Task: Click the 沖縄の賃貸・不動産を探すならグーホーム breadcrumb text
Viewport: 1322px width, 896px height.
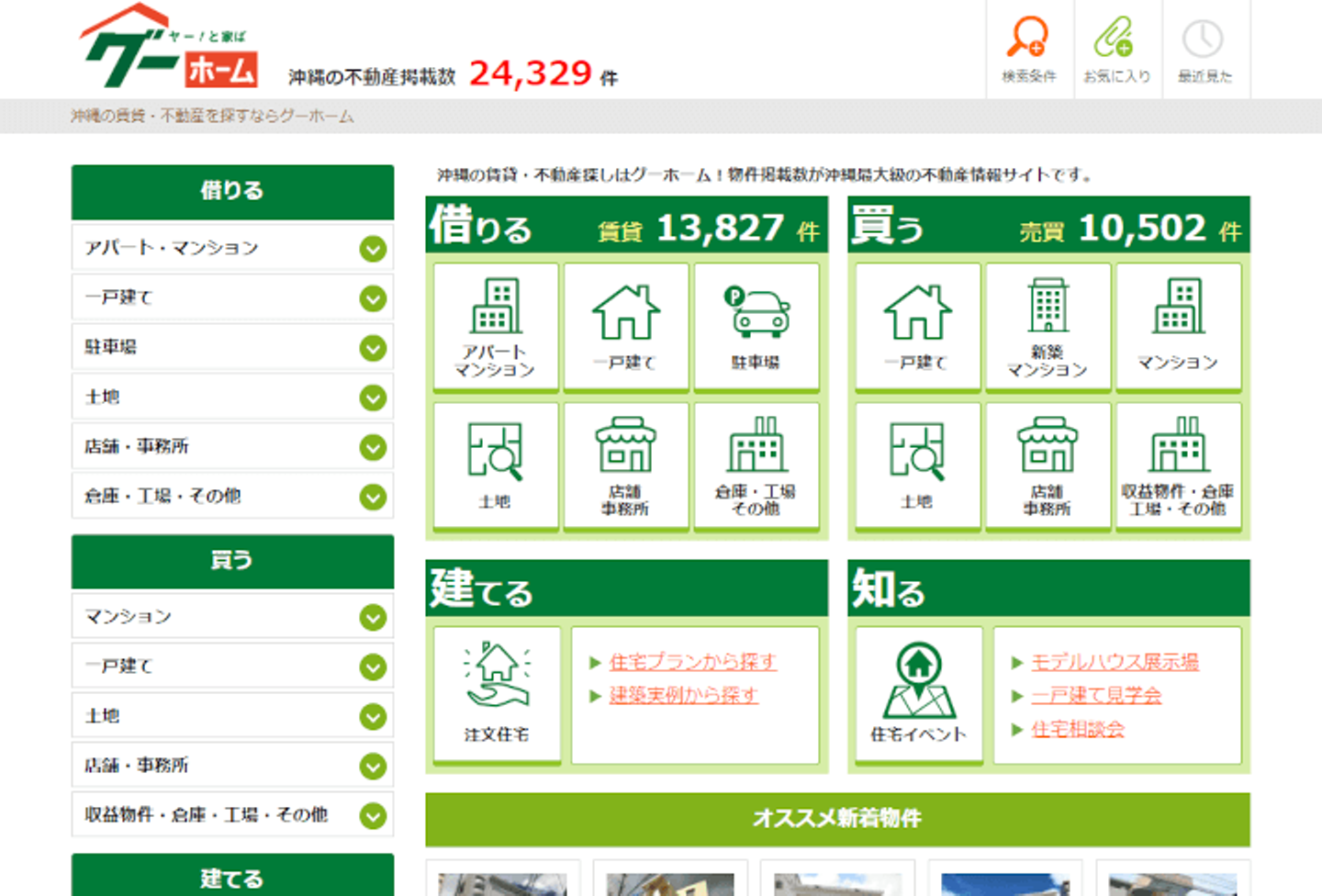Action: [x=212, y=116]
